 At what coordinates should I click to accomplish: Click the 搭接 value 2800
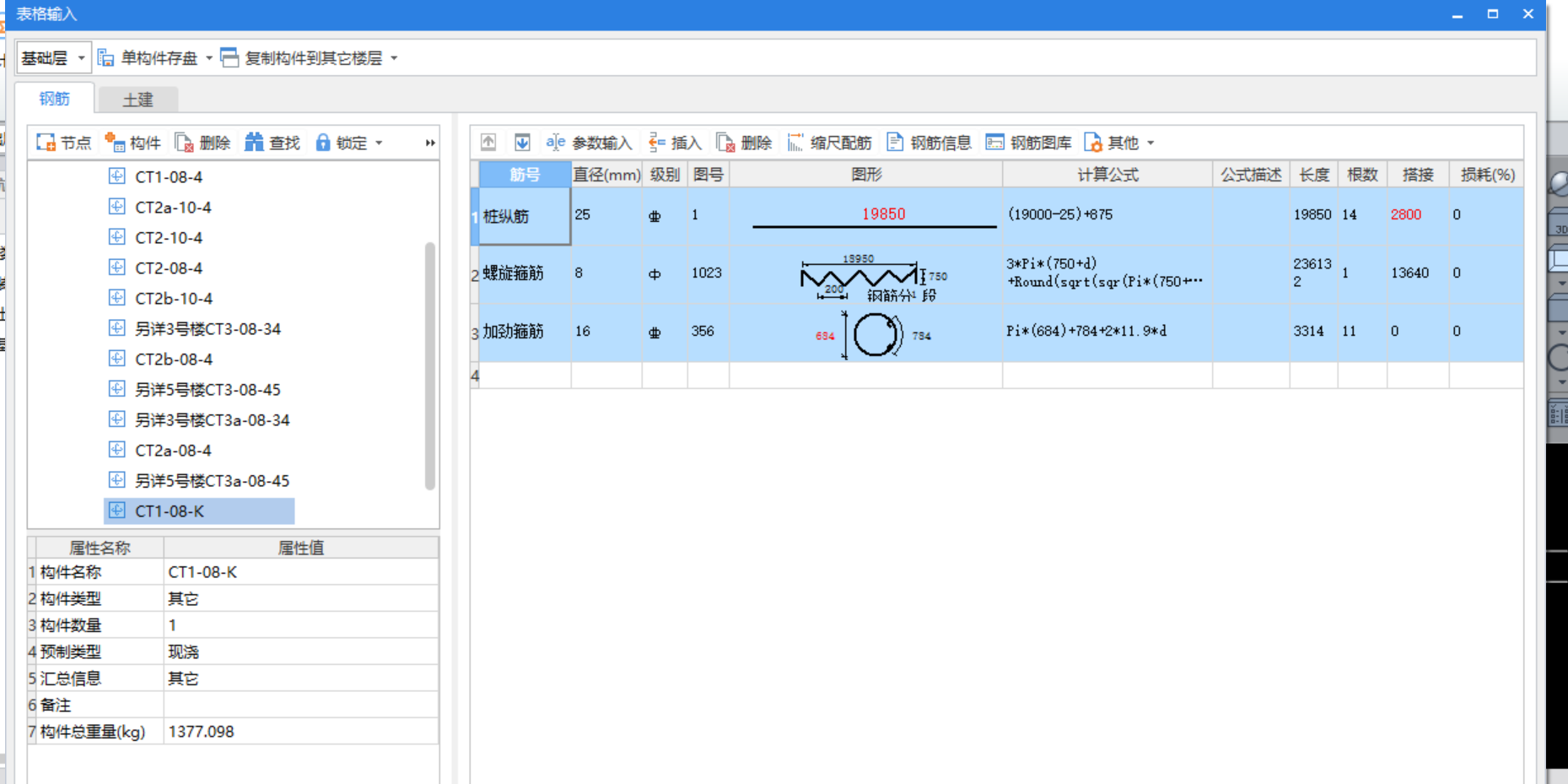(x=1406, y=214)
